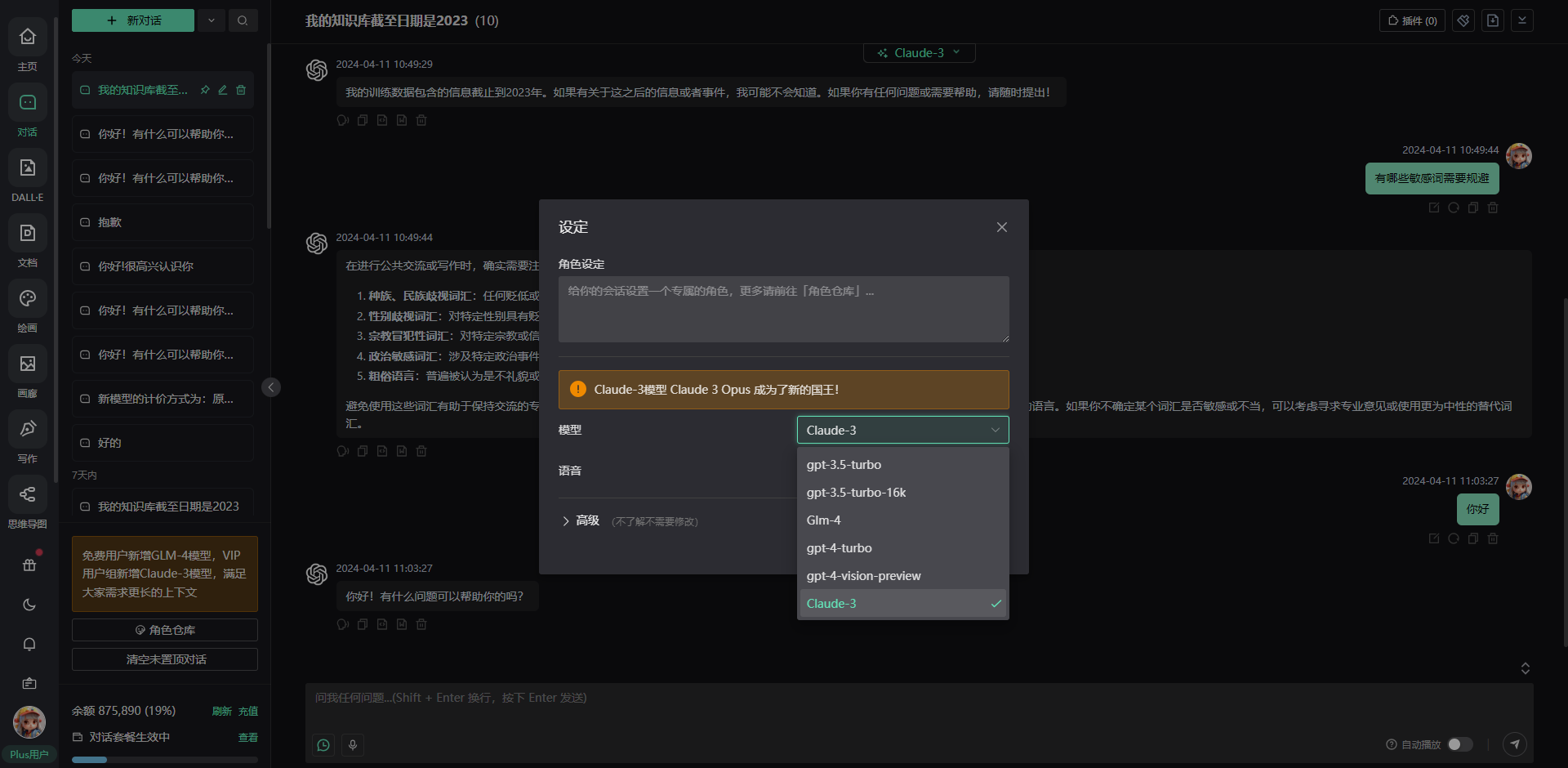Click the message input box at the bottom
The width and height of the screenshot is (1568, 768).
tap(919, 704)
